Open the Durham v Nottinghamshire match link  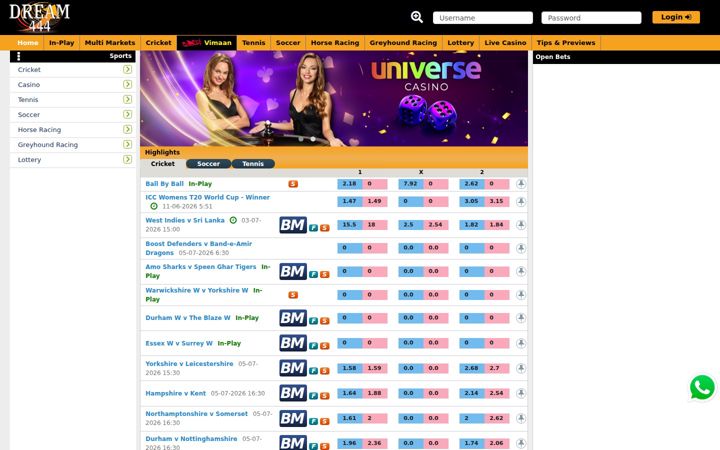tap(191, 439)
